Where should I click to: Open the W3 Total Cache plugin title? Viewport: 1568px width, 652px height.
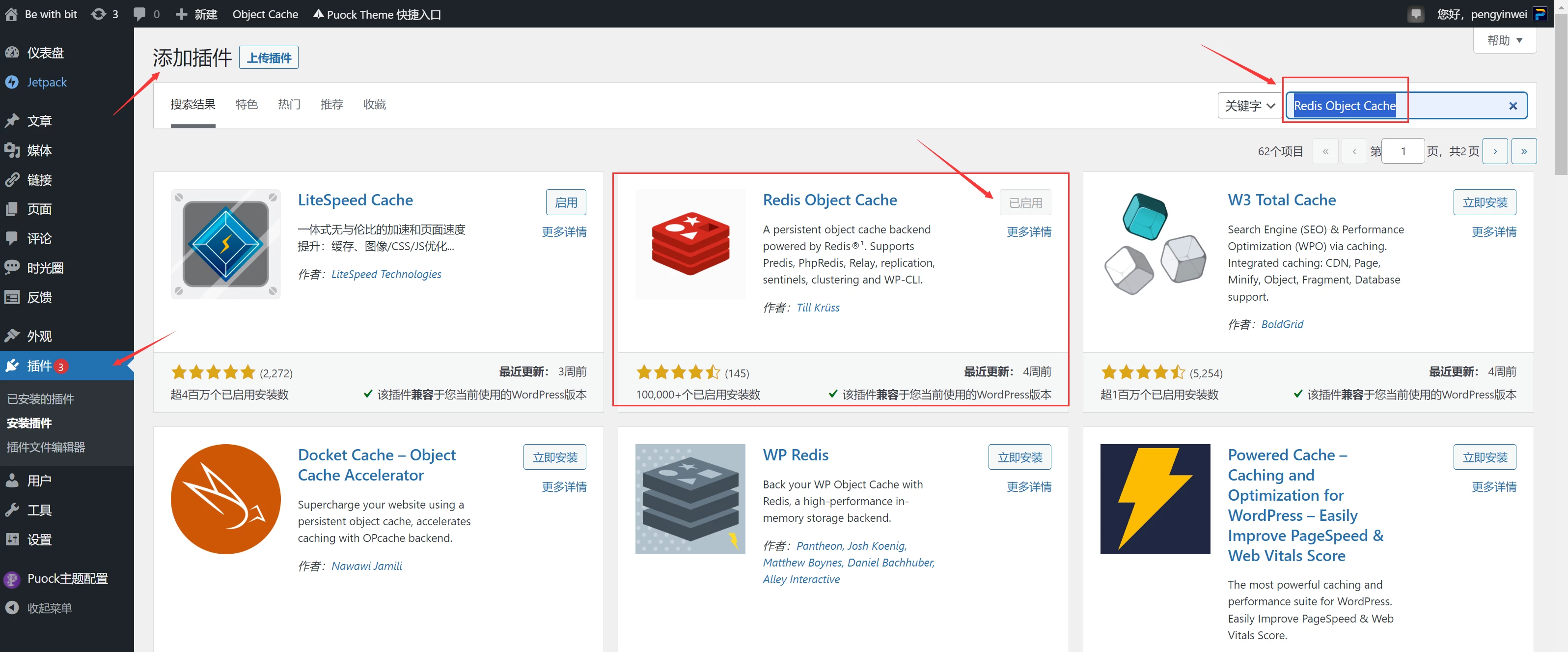point(1281,199)
